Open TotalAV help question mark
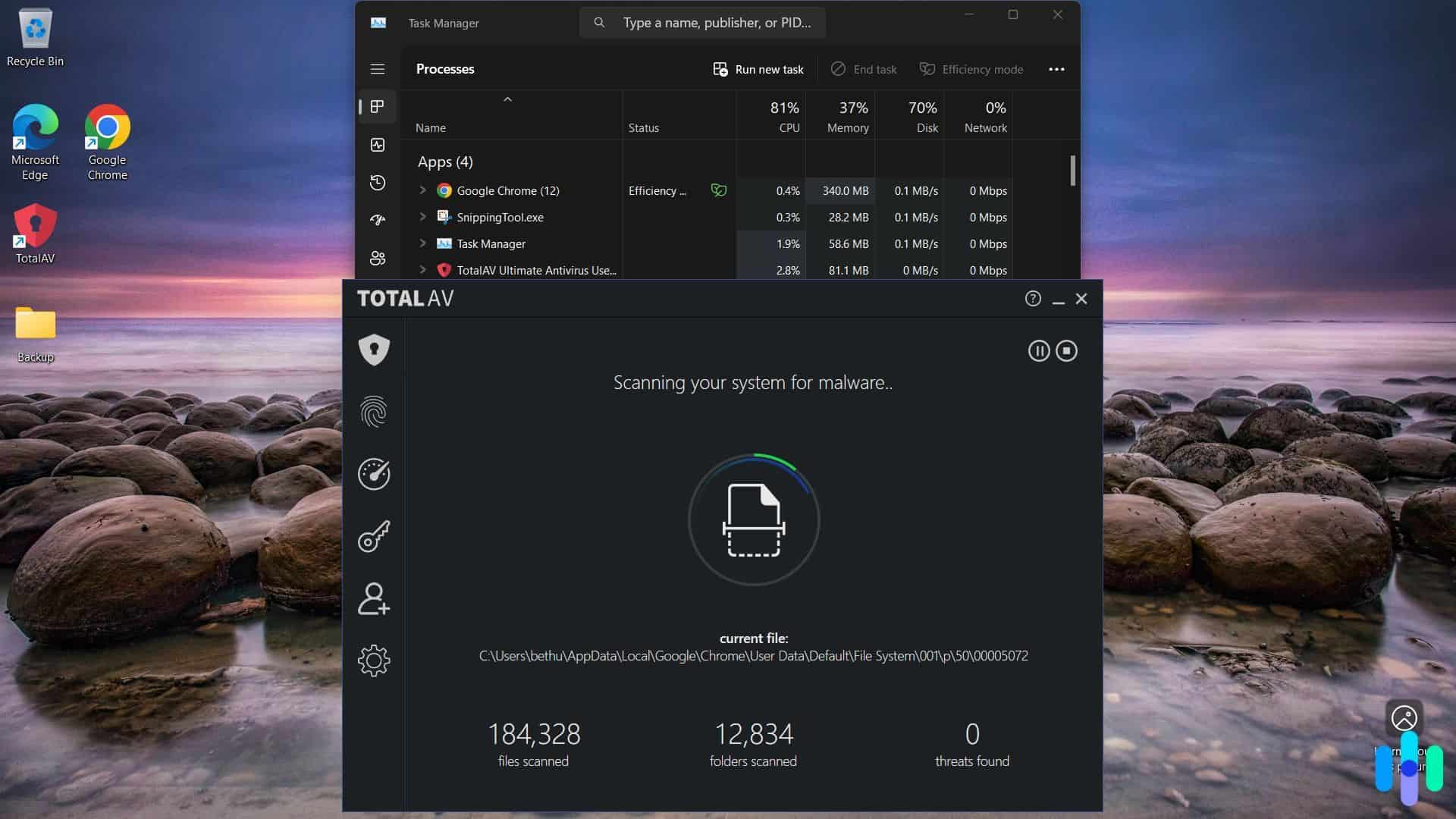 [1033, 299]
